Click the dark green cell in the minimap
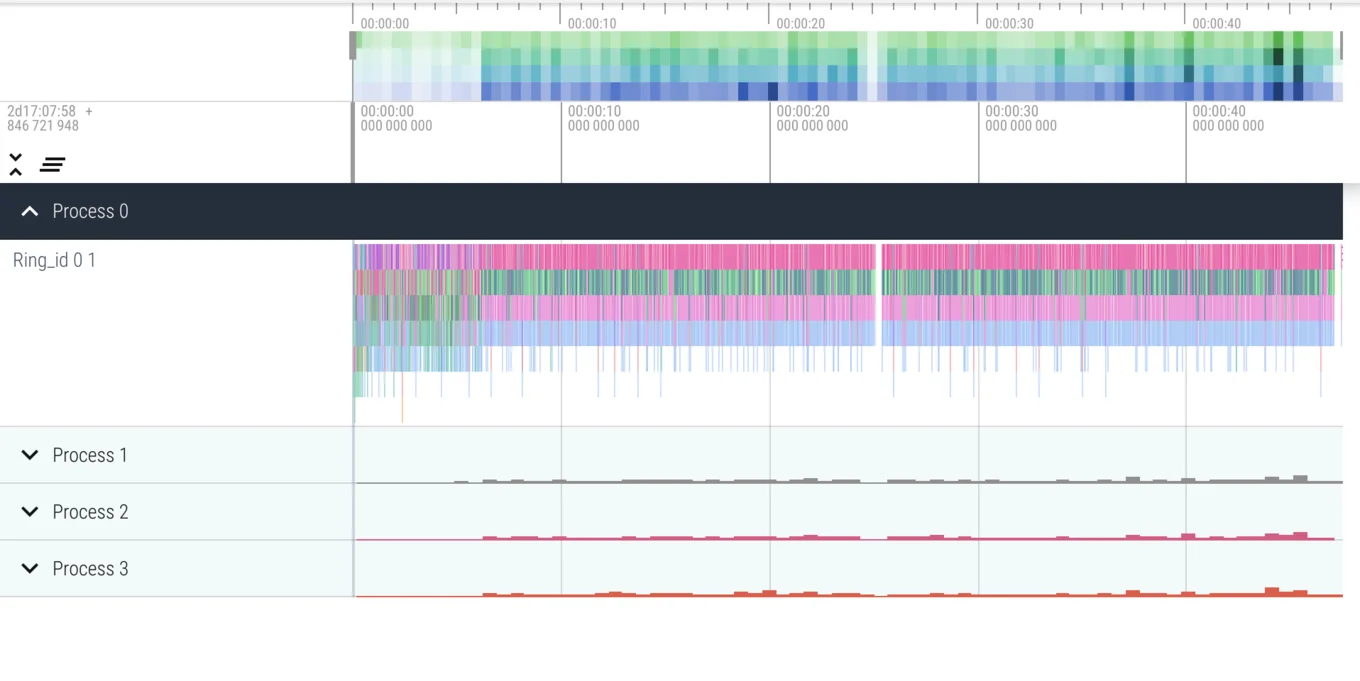This screenshot has height=681, width=1360. [1278, 56]
